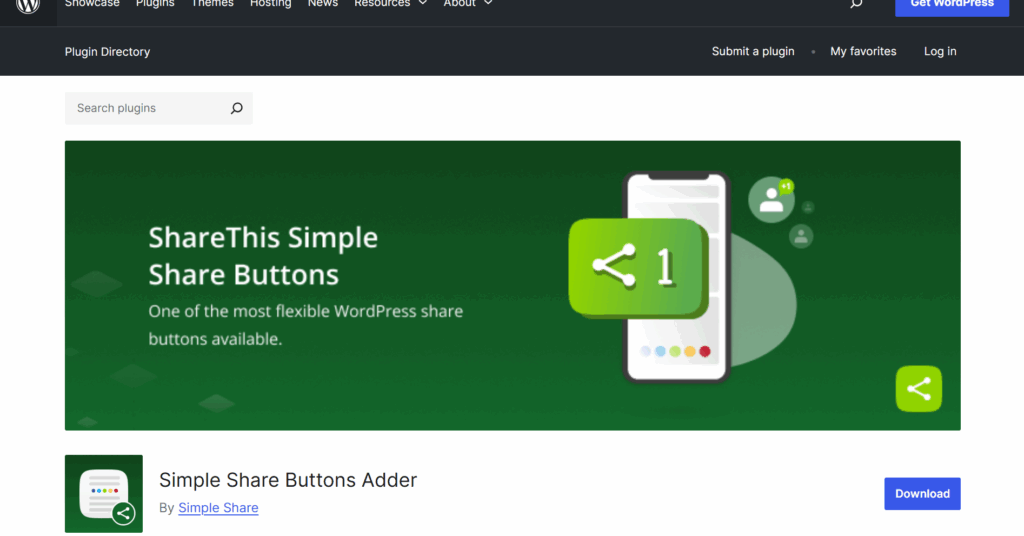Open Submit a plugin link
Image resolution: width=1024 pixels, height=536 pixels.
[753, 51]
